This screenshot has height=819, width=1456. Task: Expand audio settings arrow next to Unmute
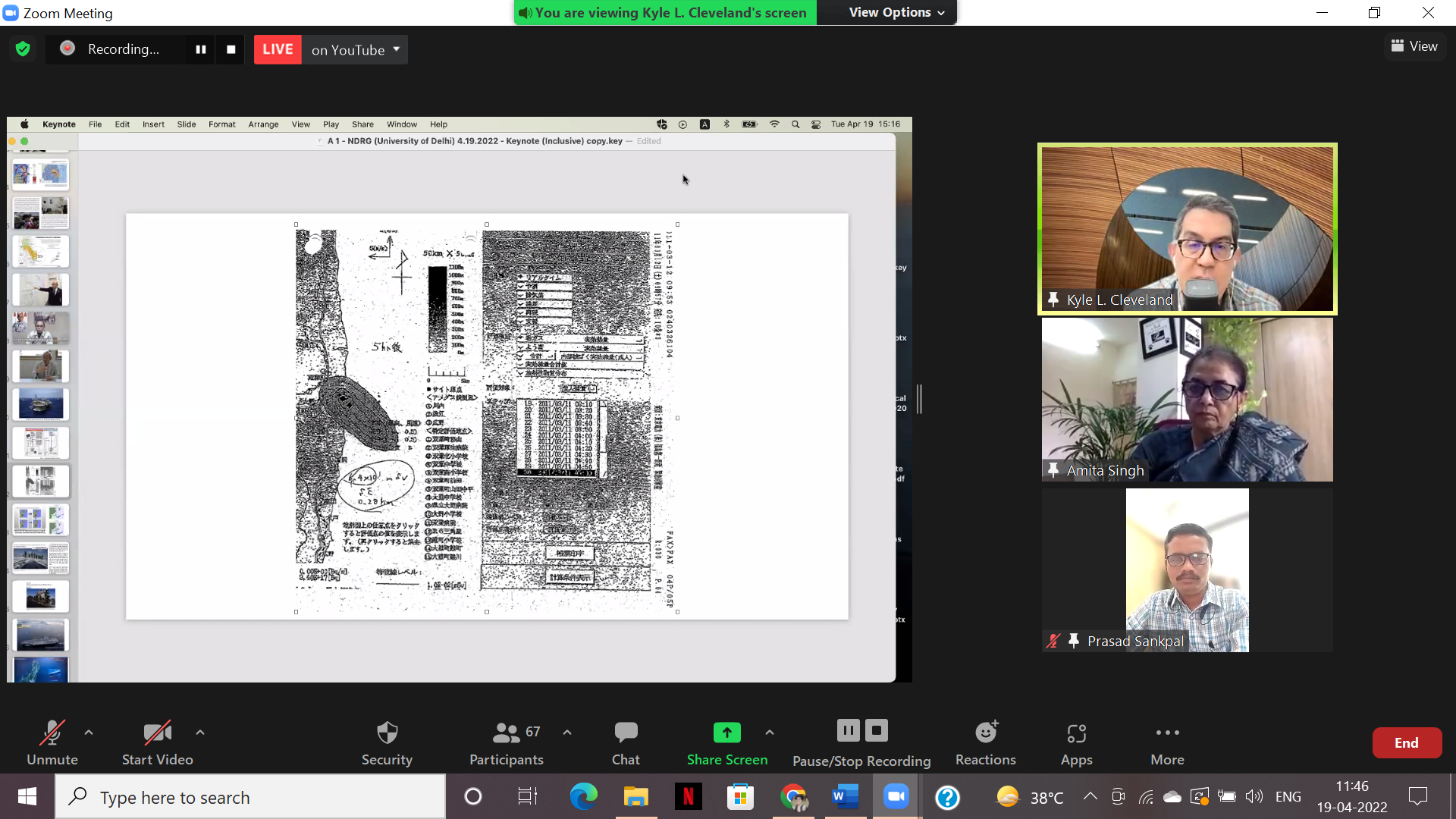(89, 733)
